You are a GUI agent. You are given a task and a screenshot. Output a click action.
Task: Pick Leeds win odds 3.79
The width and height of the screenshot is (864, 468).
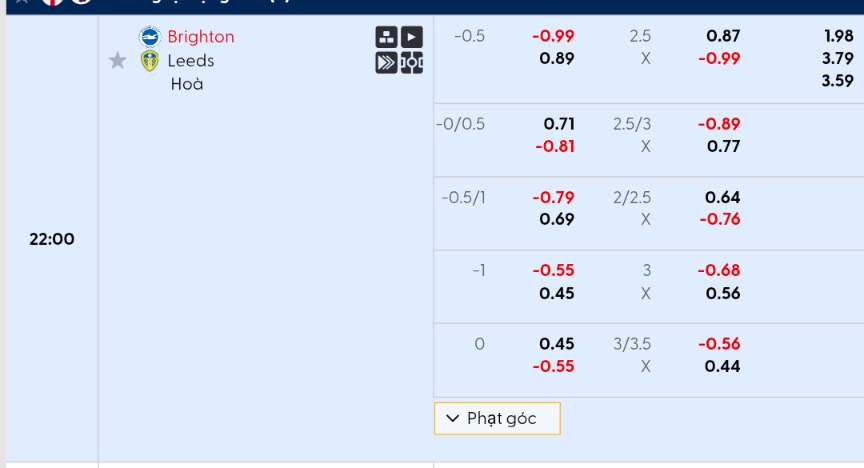[x=837, y=58]
